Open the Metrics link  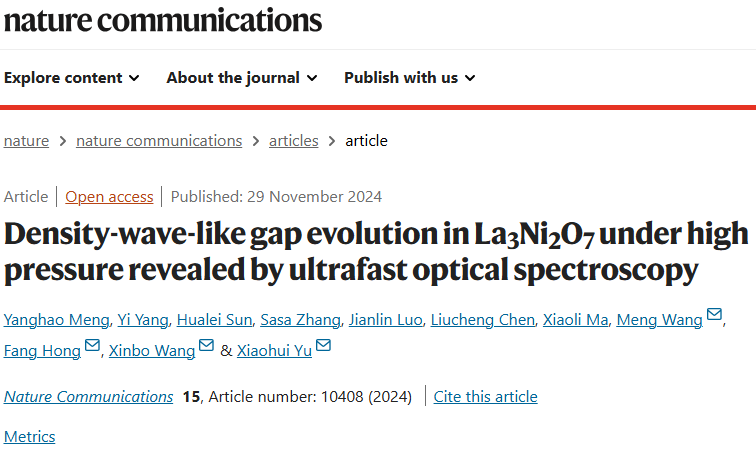point(30,437)
